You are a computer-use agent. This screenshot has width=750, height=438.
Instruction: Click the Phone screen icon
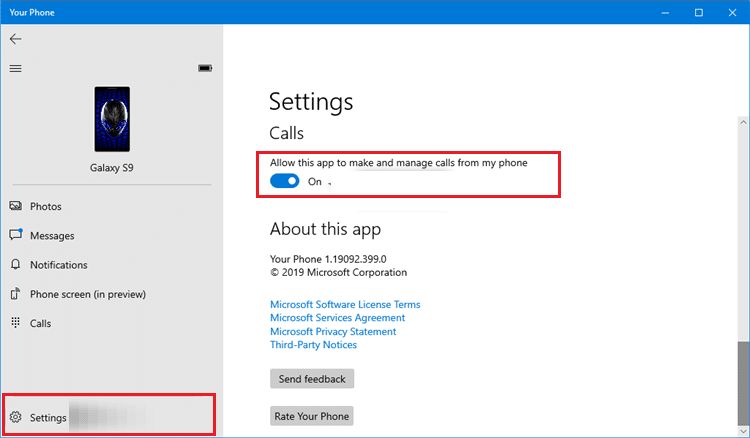click(15, 294)
